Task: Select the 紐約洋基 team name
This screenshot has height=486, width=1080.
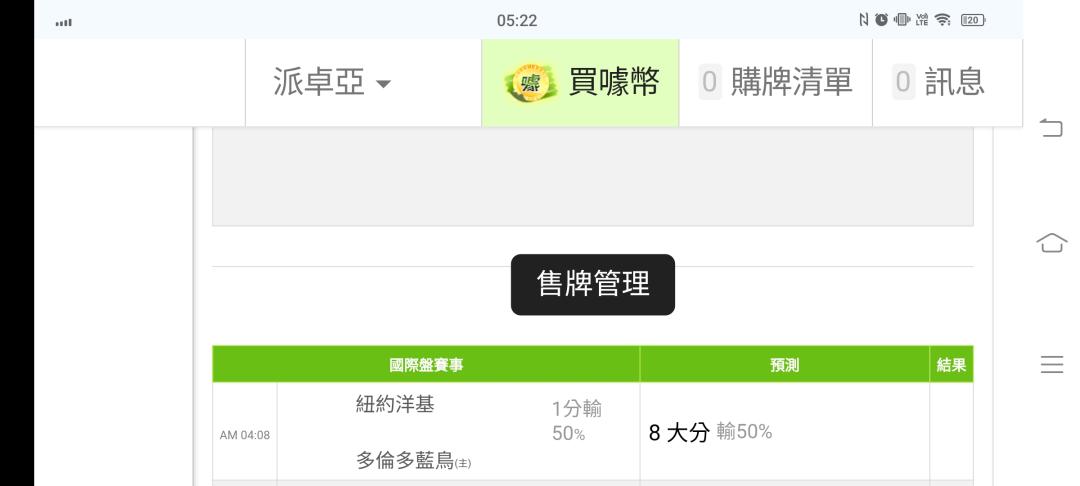Action: tap(395, 404)
